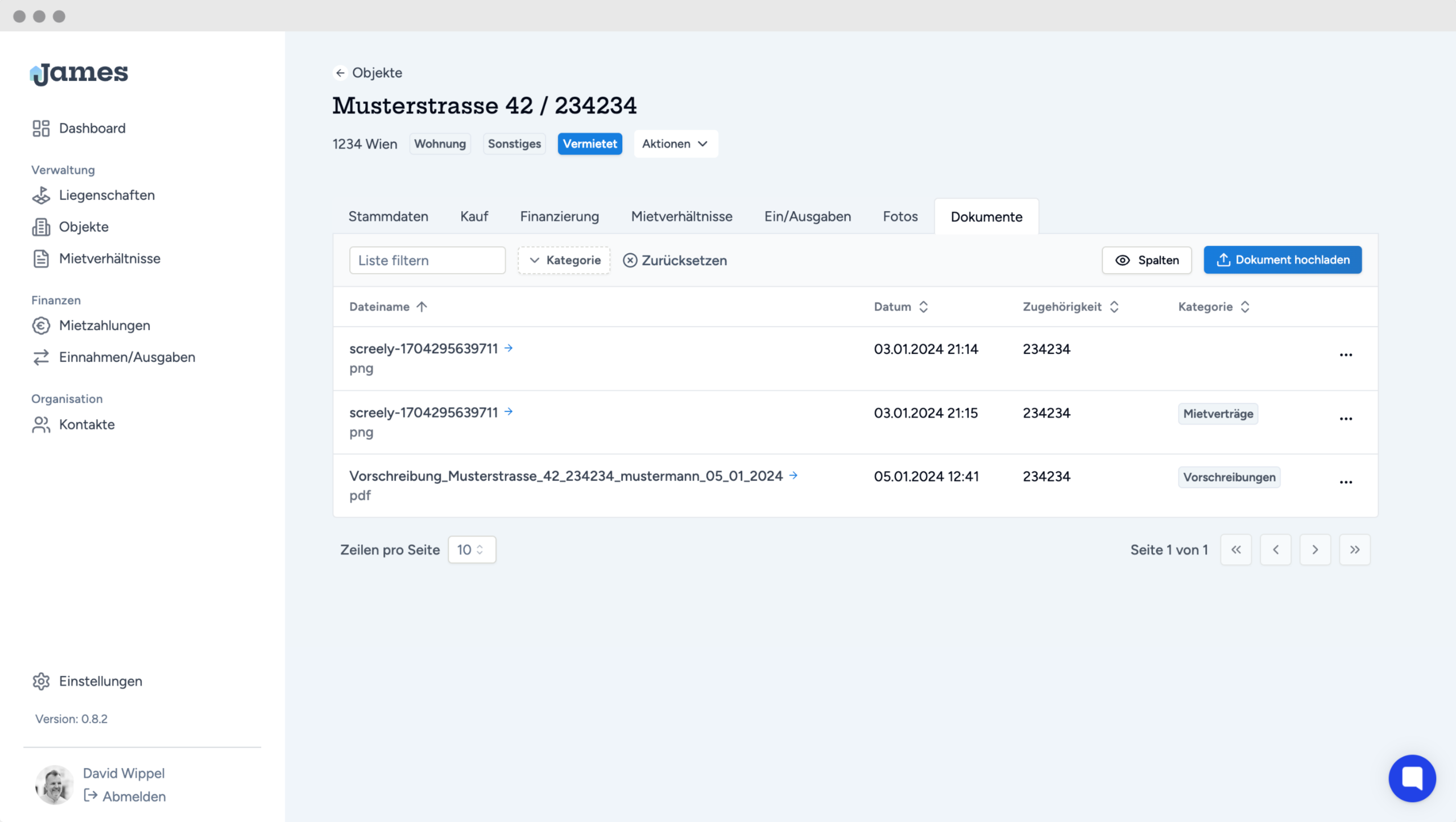Switch to the Fotos tab

click(900, 217)
